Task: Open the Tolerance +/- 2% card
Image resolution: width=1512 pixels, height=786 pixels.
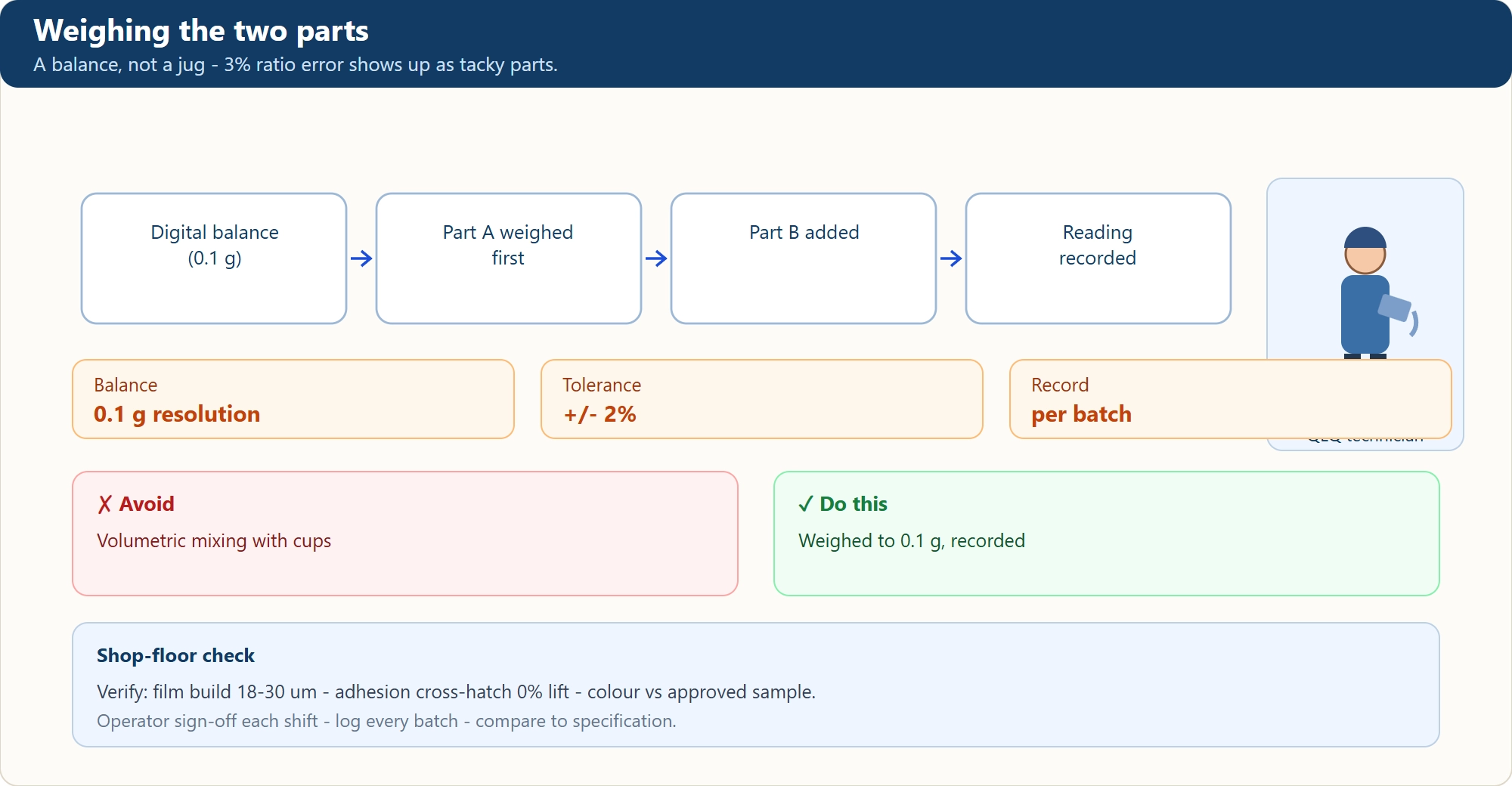Action: click(762, 399)
